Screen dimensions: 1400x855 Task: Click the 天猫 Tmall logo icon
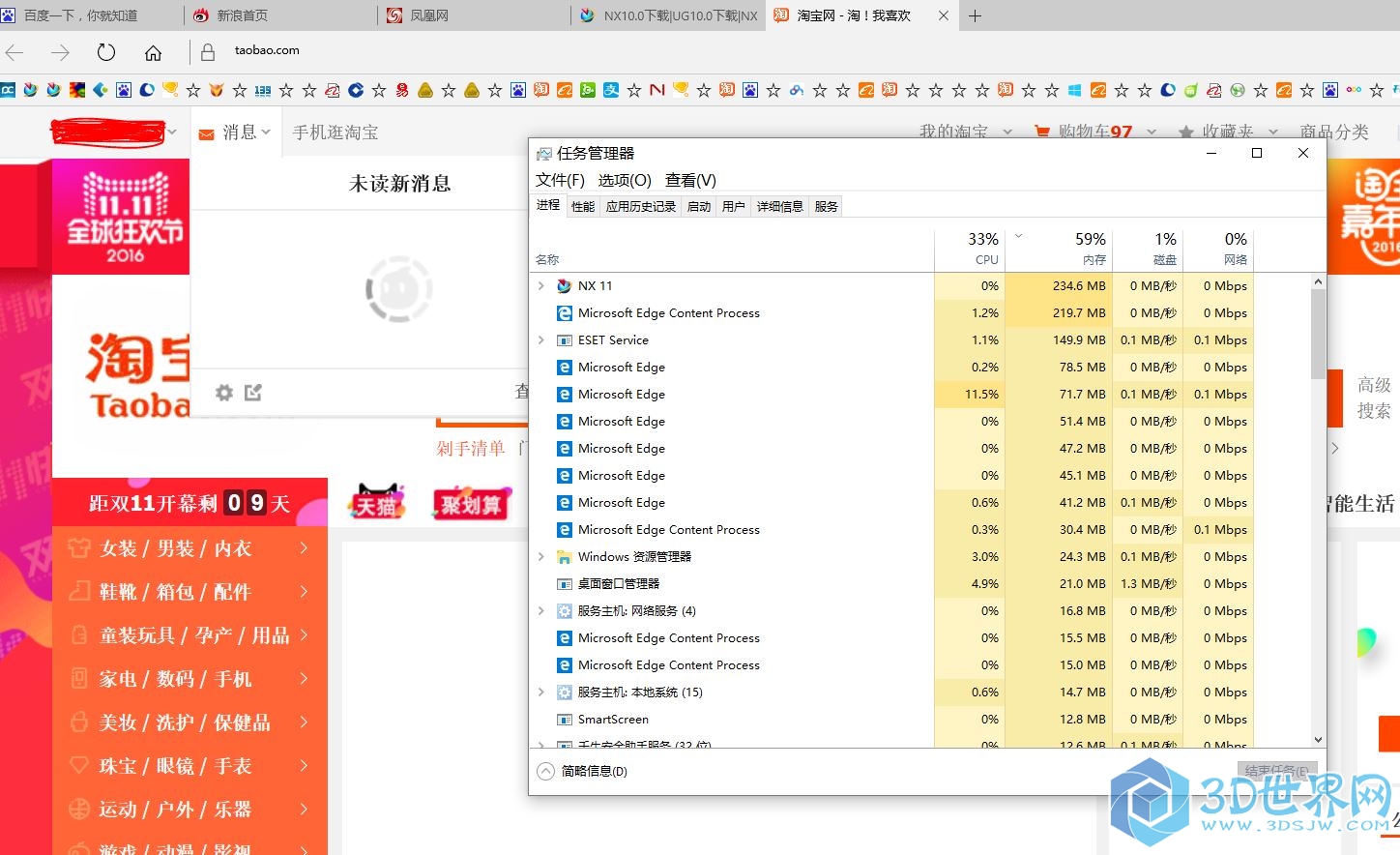click(376, 501)
